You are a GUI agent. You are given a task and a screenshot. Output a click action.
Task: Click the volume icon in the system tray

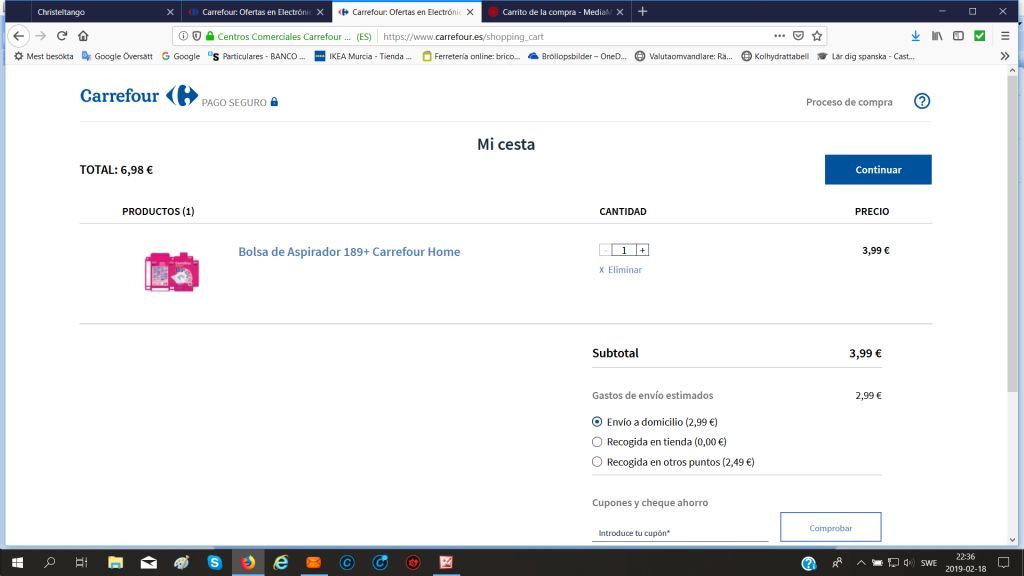coord(908,562)
